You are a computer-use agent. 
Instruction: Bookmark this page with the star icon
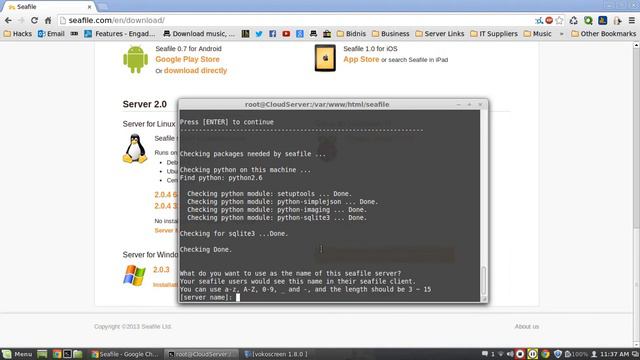(x=559, y=20)
